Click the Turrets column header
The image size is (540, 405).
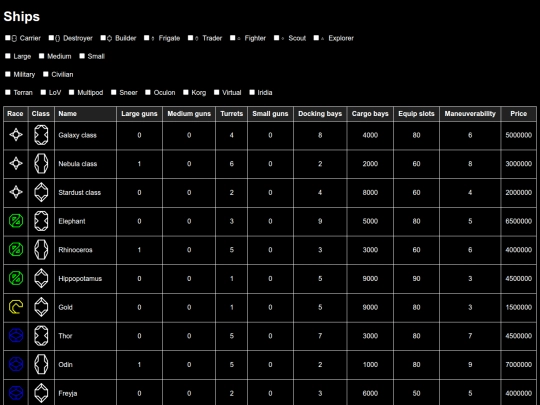231,114
